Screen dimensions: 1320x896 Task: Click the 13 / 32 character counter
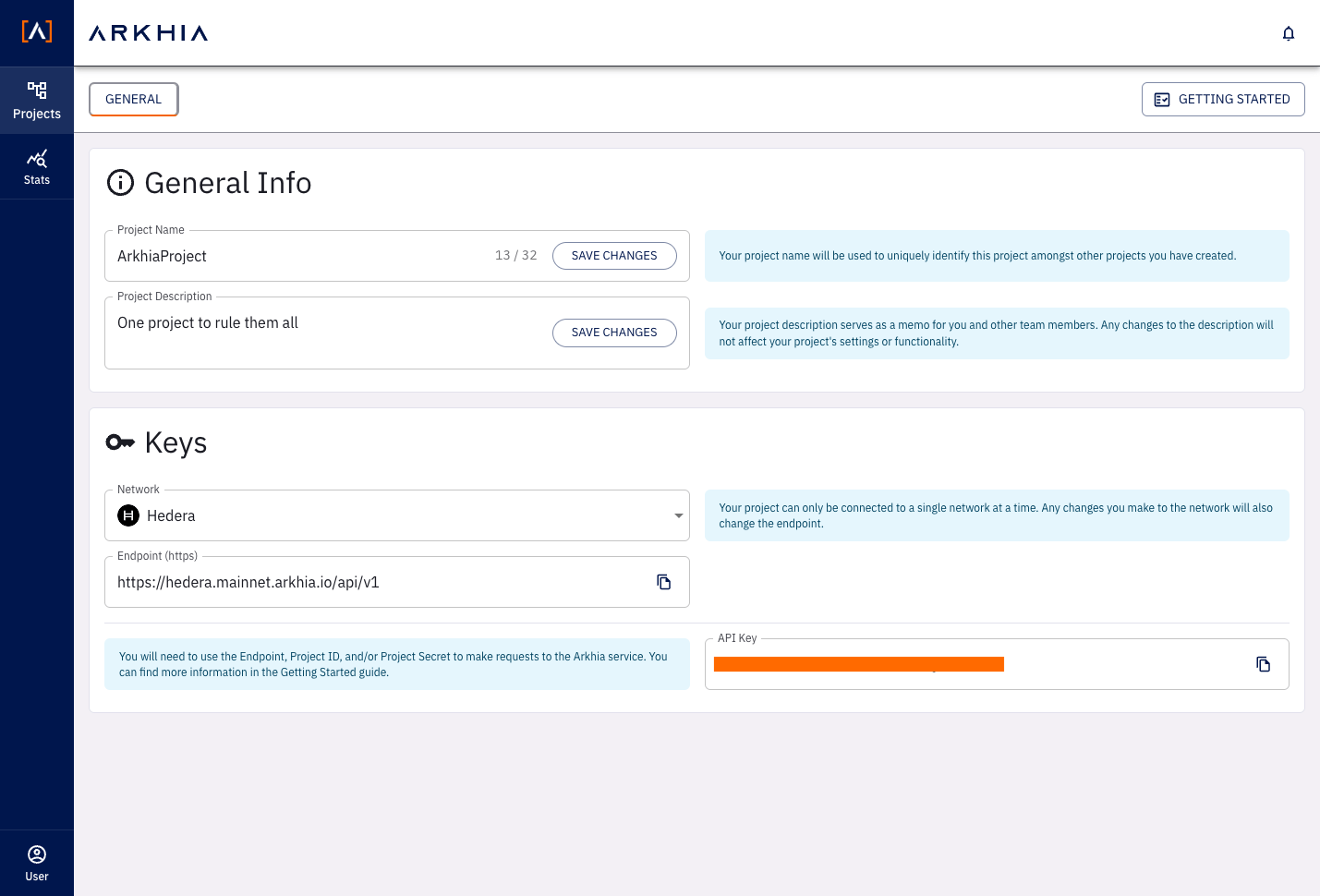click(516, 256)
